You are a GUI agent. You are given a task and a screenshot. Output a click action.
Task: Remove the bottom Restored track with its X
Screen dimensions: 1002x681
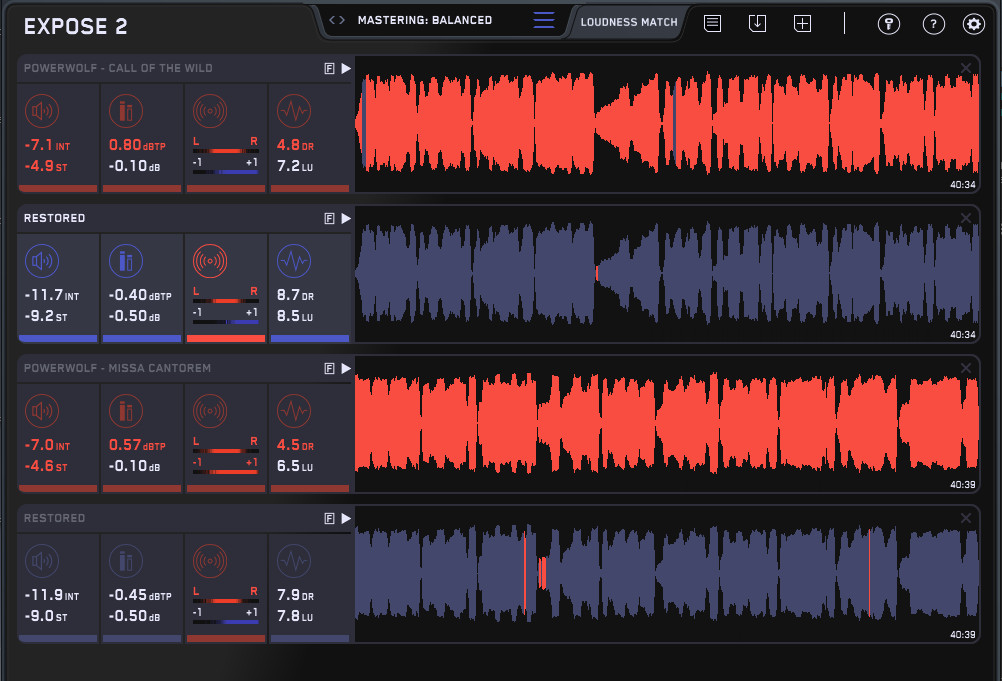pyautogui.click(x=966, y=518)
